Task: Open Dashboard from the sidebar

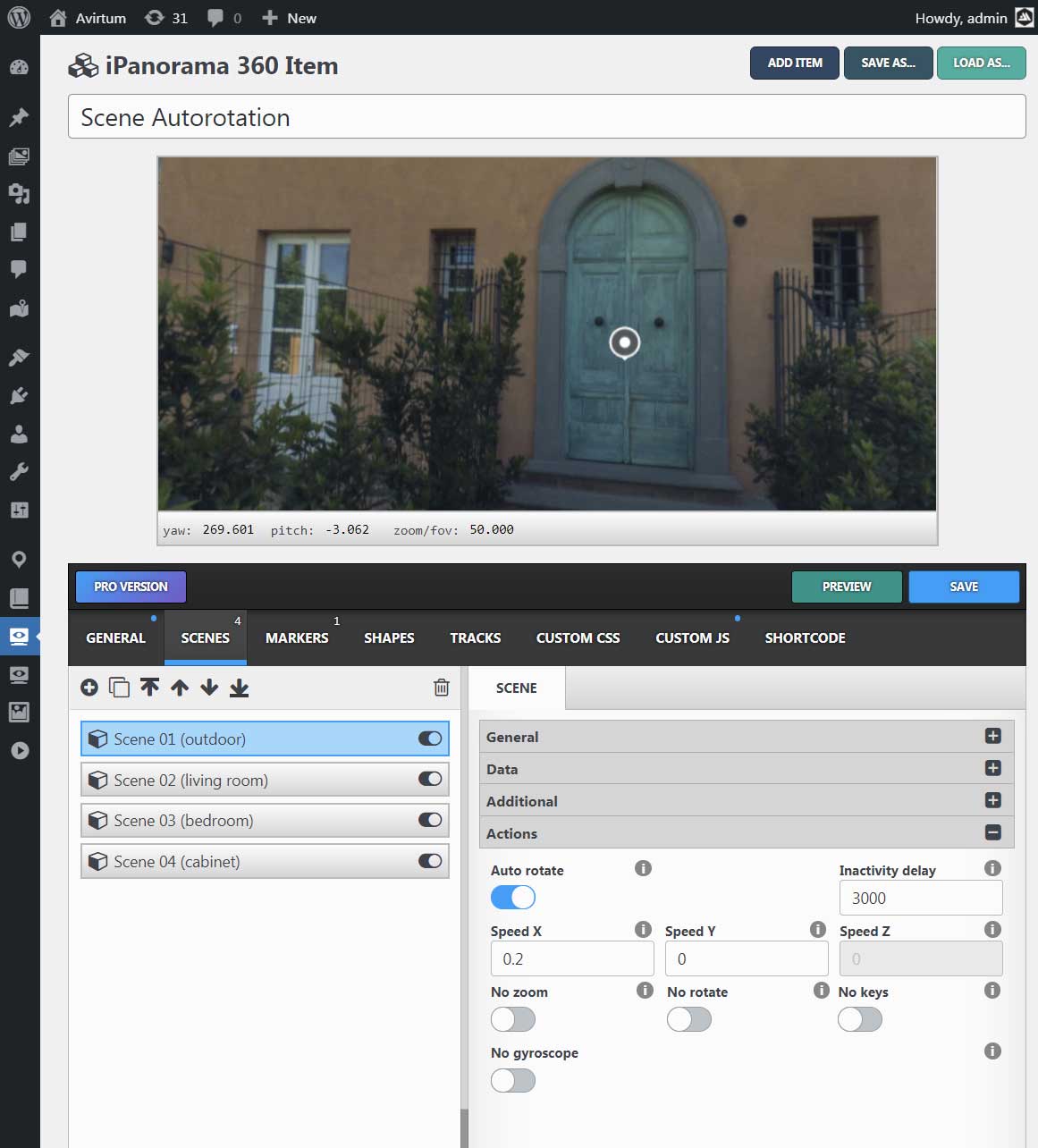Action: [19, 67]
